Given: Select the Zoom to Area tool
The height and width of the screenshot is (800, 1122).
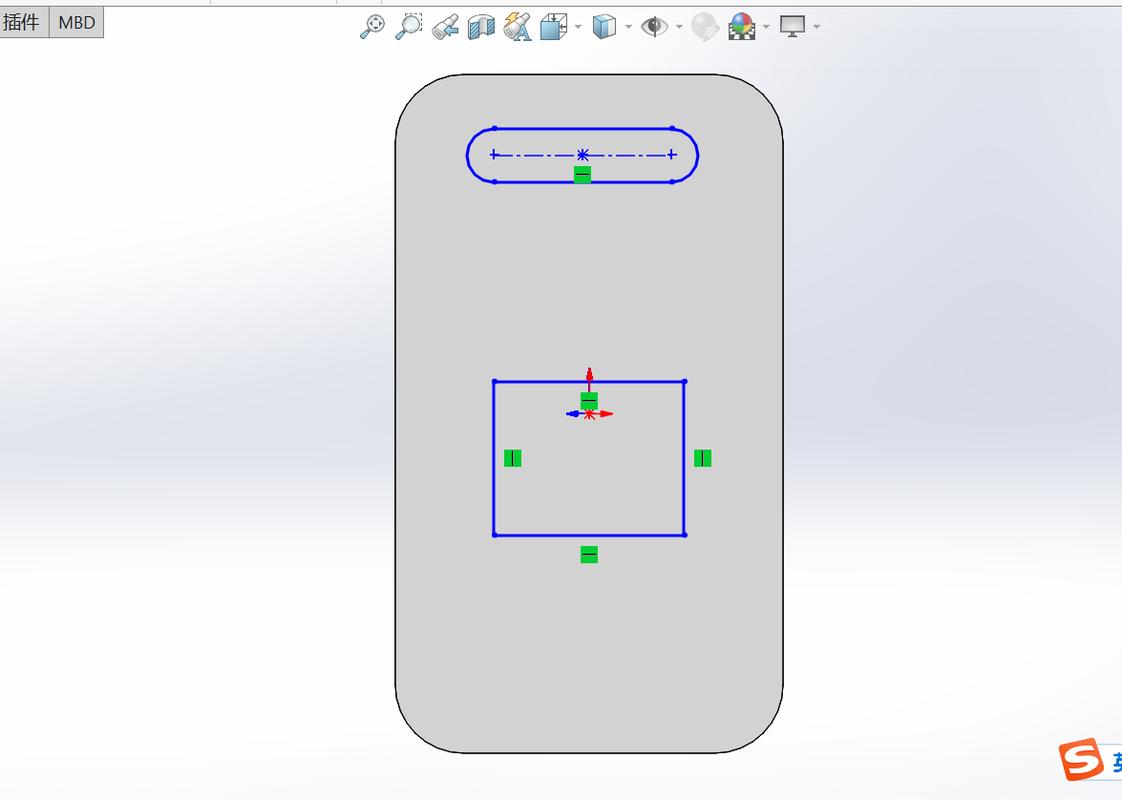Looking at the screenshot, I should [409, 26].
